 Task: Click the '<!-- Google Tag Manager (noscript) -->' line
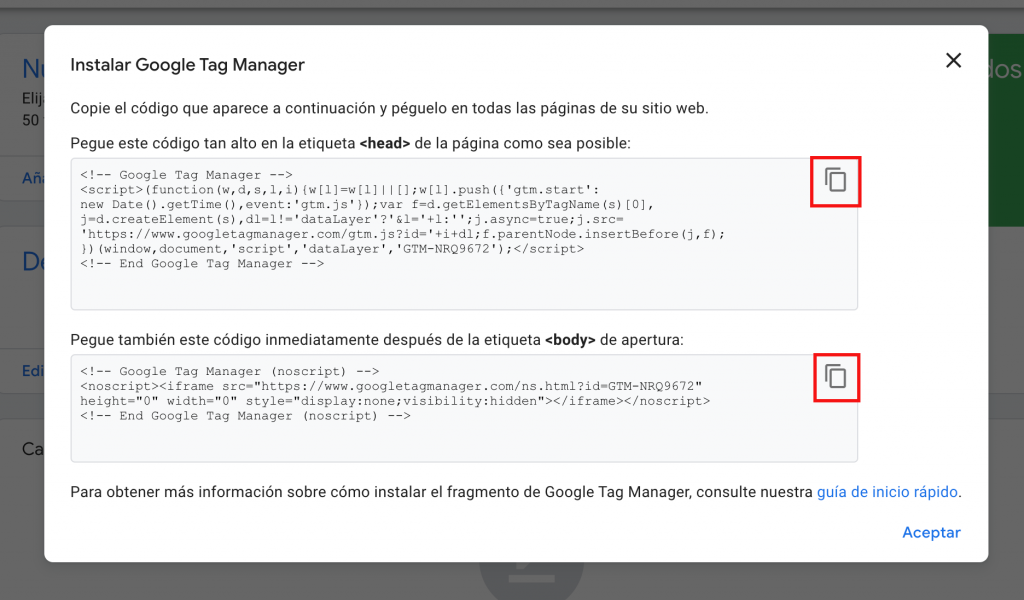click(229, 371)
